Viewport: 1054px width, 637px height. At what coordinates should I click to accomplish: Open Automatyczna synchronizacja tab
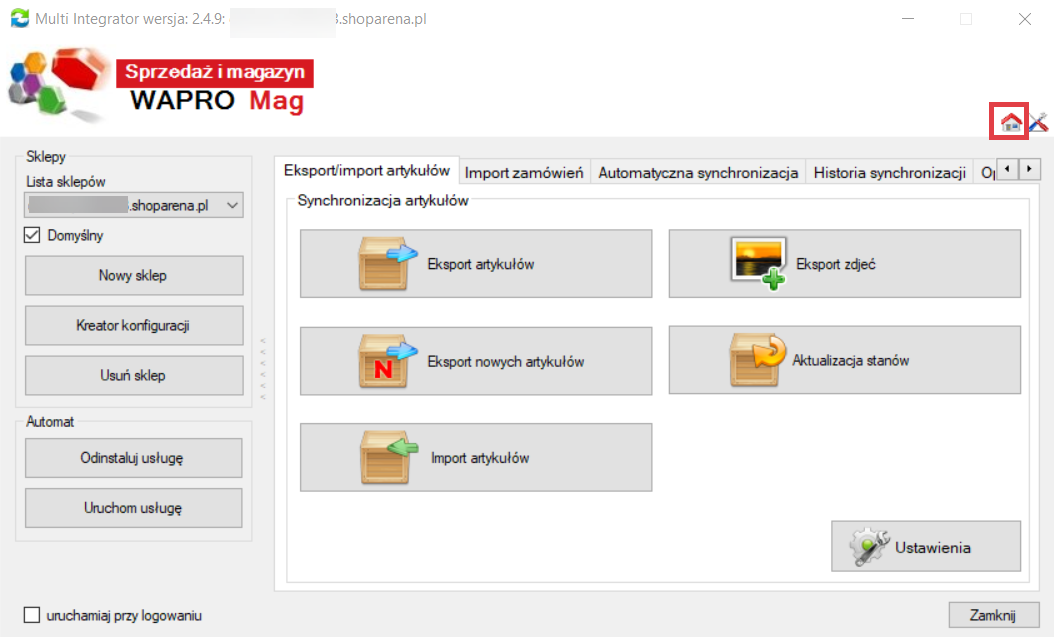(x=698, y=172)
